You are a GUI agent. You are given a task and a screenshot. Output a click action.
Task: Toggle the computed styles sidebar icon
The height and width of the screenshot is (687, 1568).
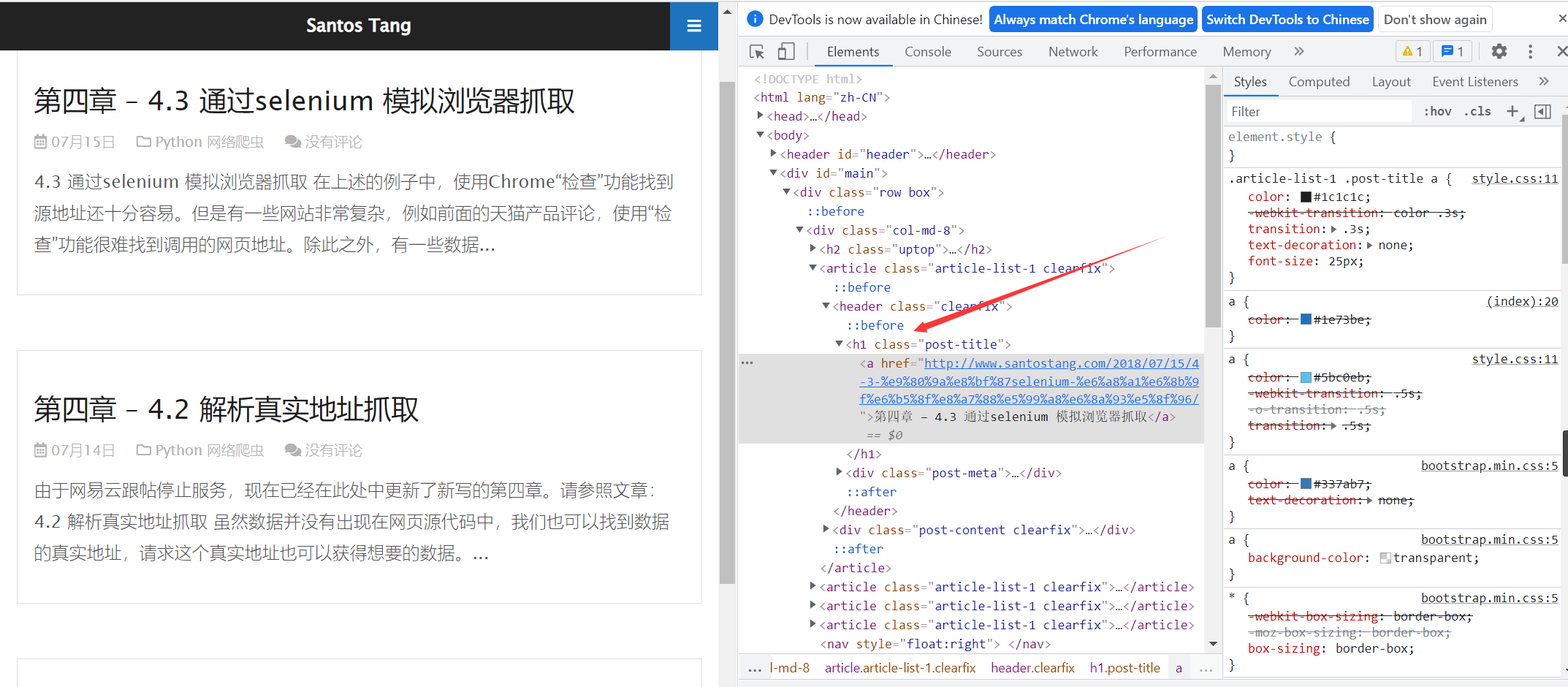1542,111
